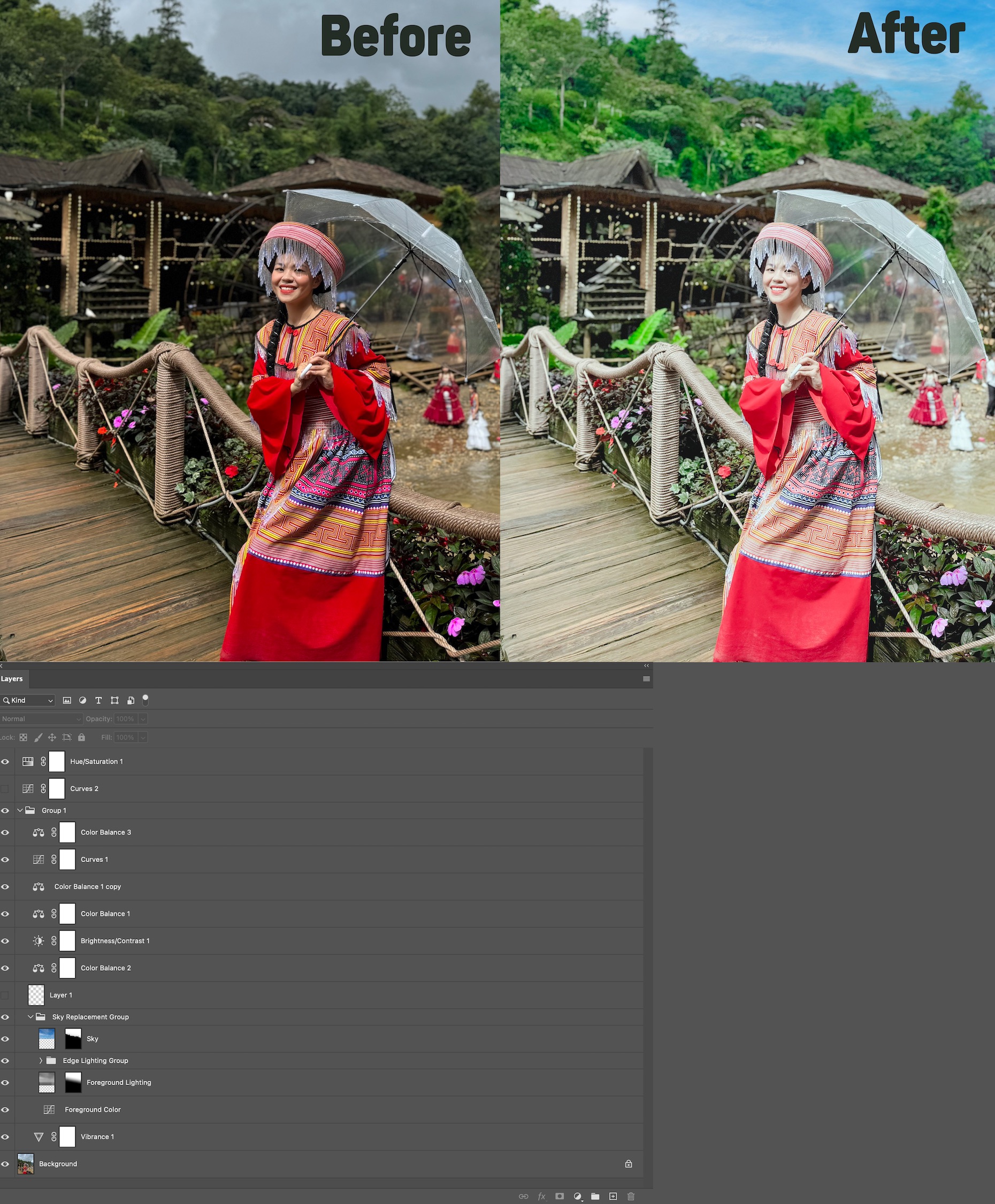Add layer mask button
Screen dimensions: 995x1204
click(x=560, y=1196)
